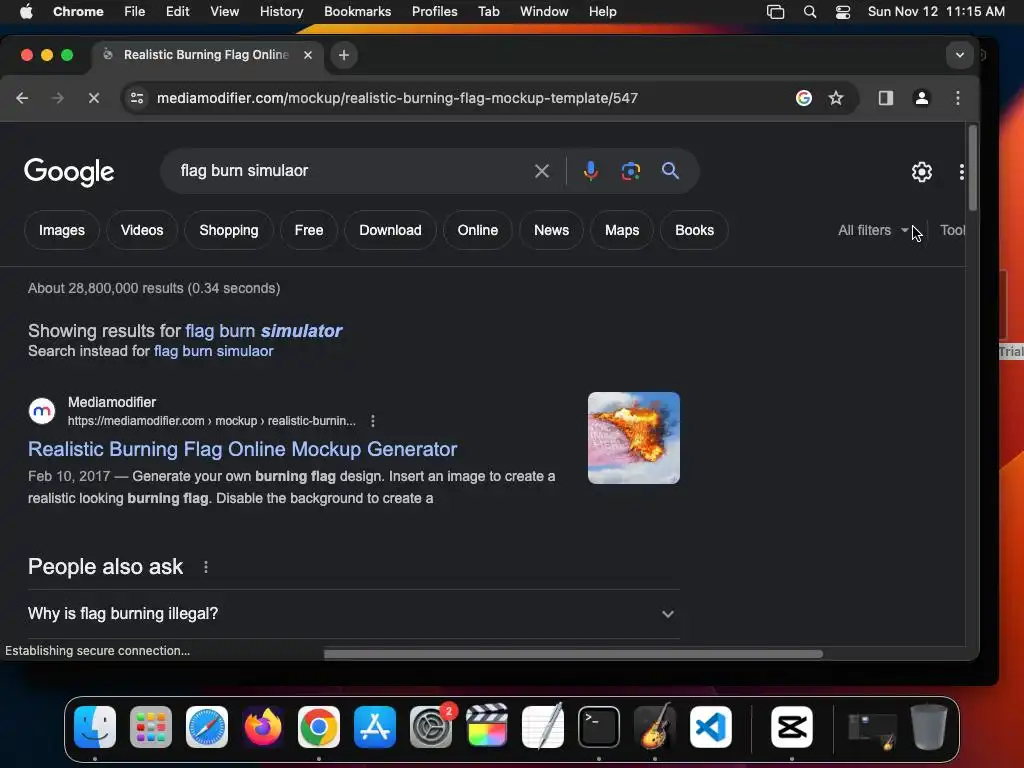Viewport: 1024px width, 768px height.
Task: Open Google quick settings gear
Action: (921, 172)
